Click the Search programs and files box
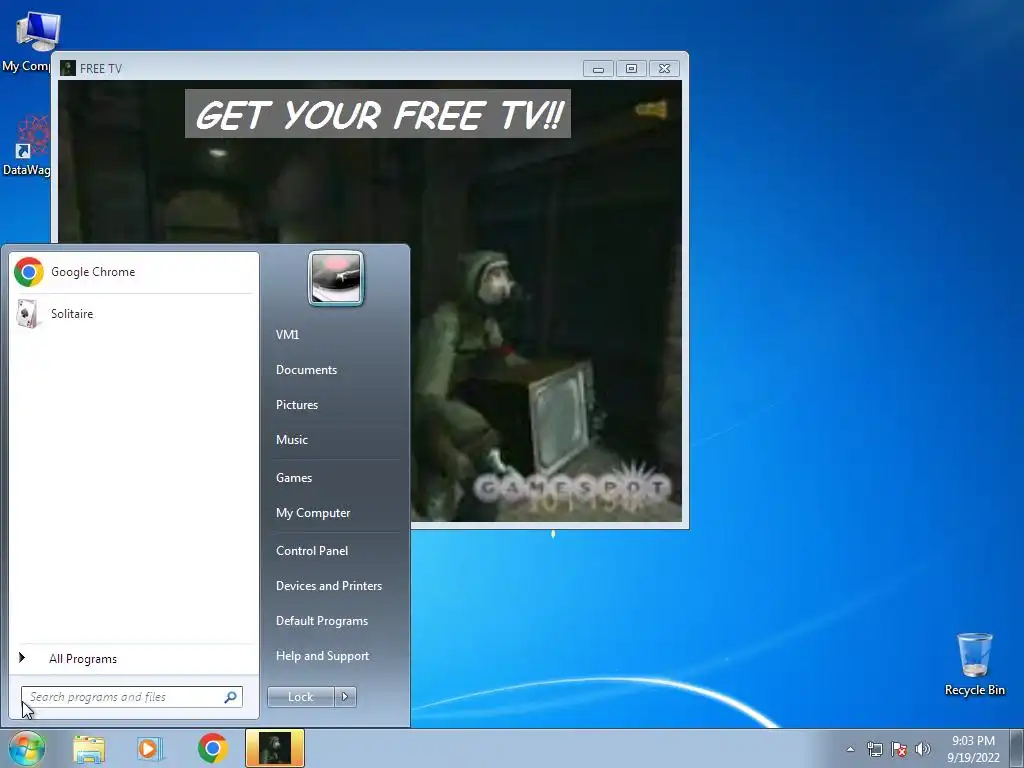The width and height of the screenshot is (1024, 768). click(x=132, y=697)
